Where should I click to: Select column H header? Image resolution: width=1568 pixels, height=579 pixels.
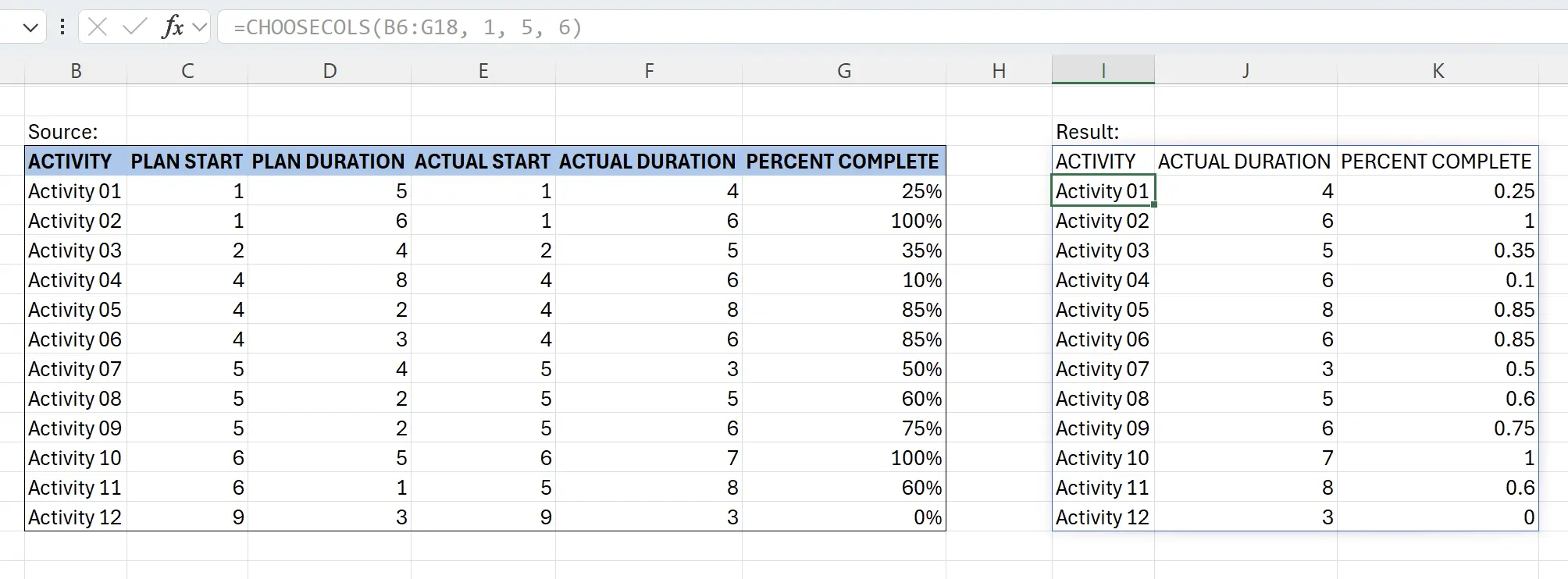coord(999,70)
